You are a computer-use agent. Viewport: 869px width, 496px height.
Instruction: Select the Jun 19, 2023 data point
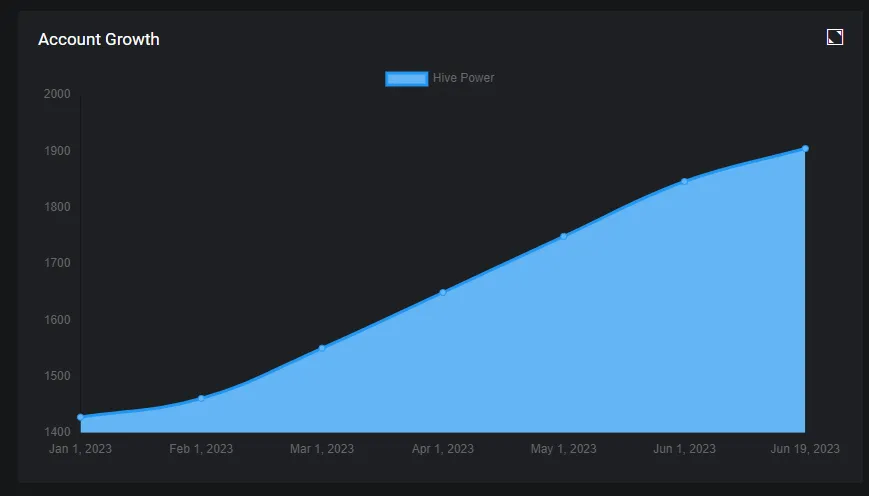(x=805, y=149)
